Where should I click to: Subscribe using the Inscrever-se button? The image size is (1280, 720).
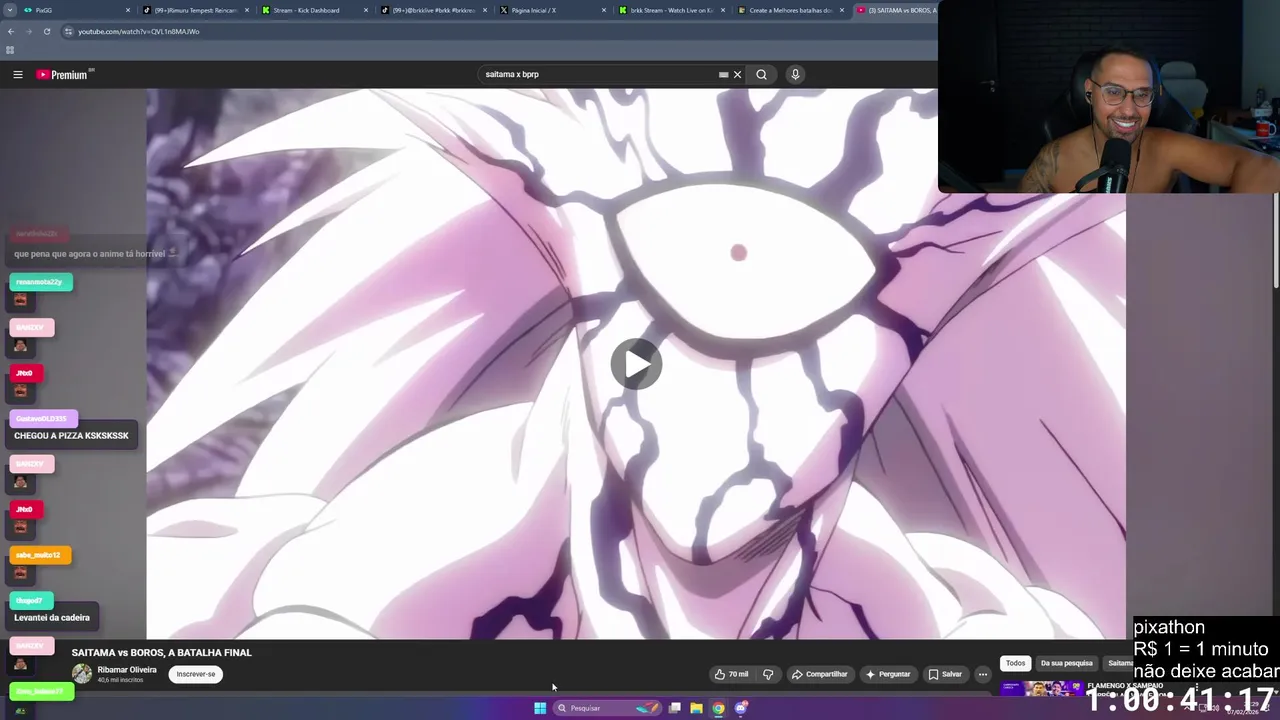[x=196, y=674]
